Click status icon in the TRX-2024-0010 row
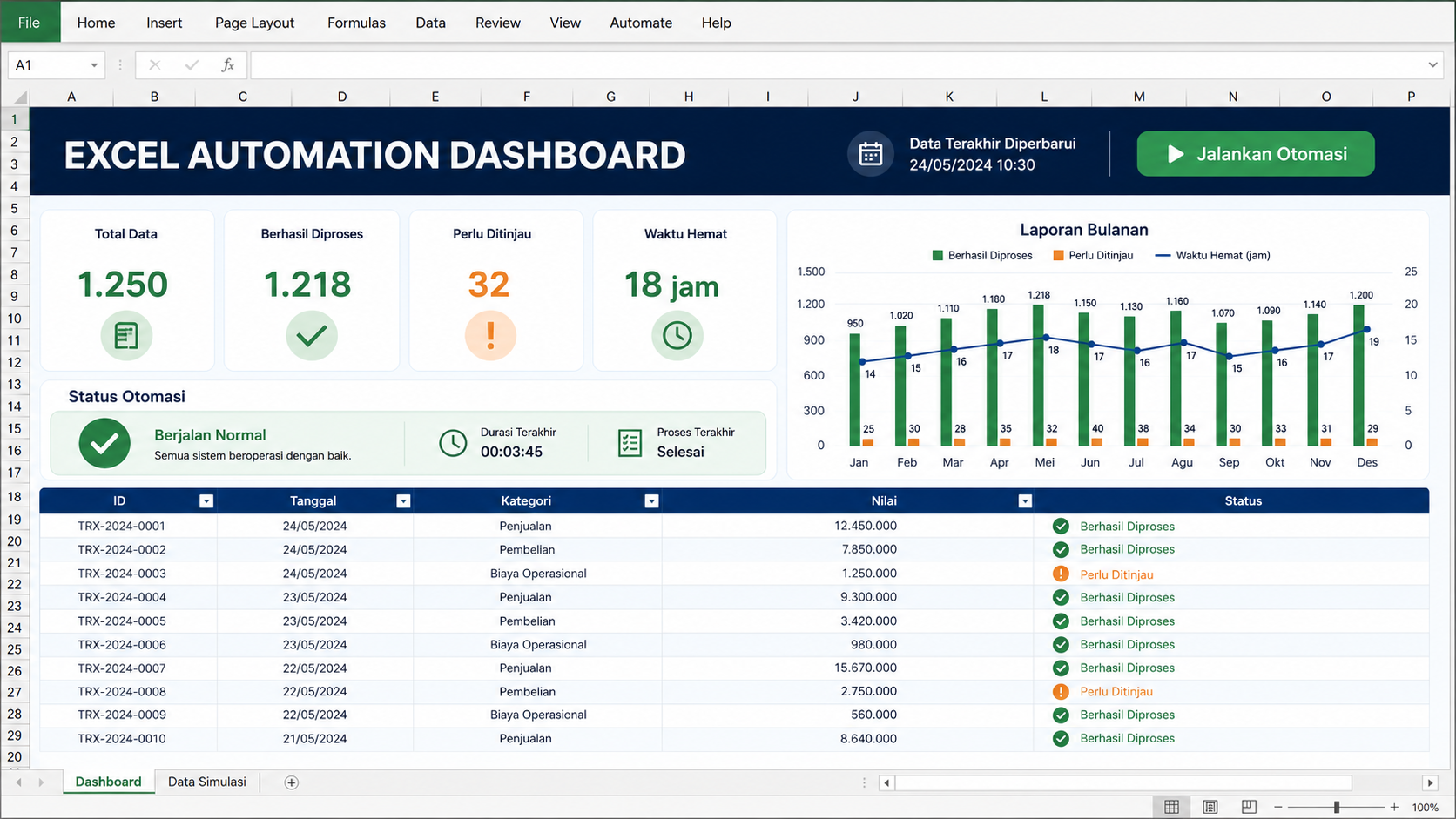Viewport: 1456px width, 819px height. pos(1061,738)
